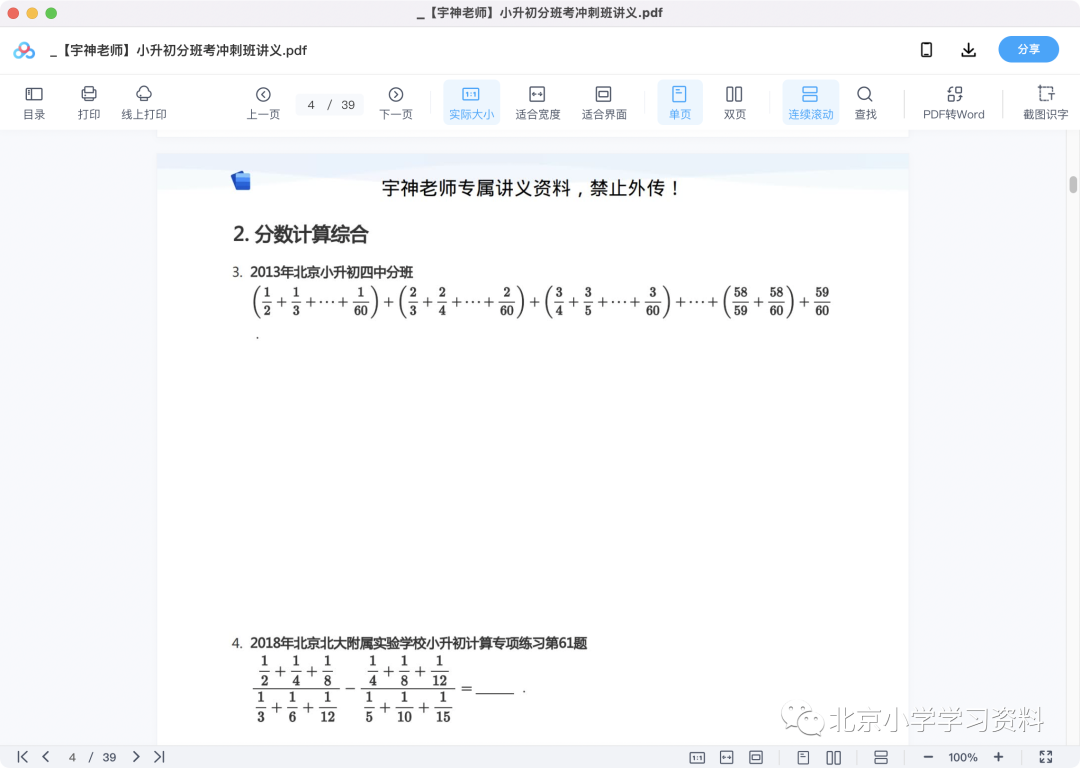Click heading 2. 分数计算综合
Screen dimensions: 1080x768
pyautogui.click(x=300, y=234)
